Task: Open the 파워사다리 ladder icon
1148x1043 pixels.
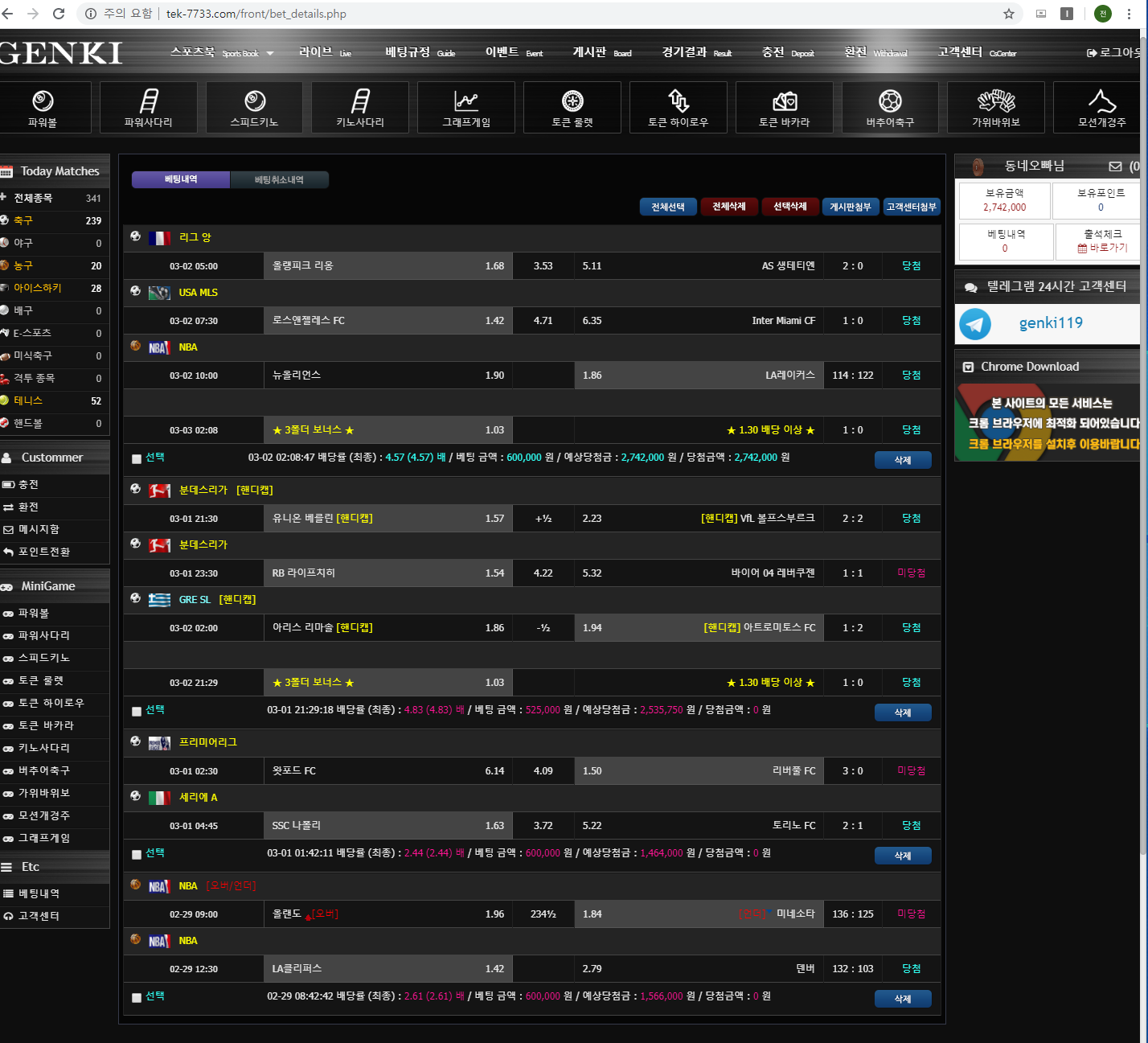Action: (149, 101)
